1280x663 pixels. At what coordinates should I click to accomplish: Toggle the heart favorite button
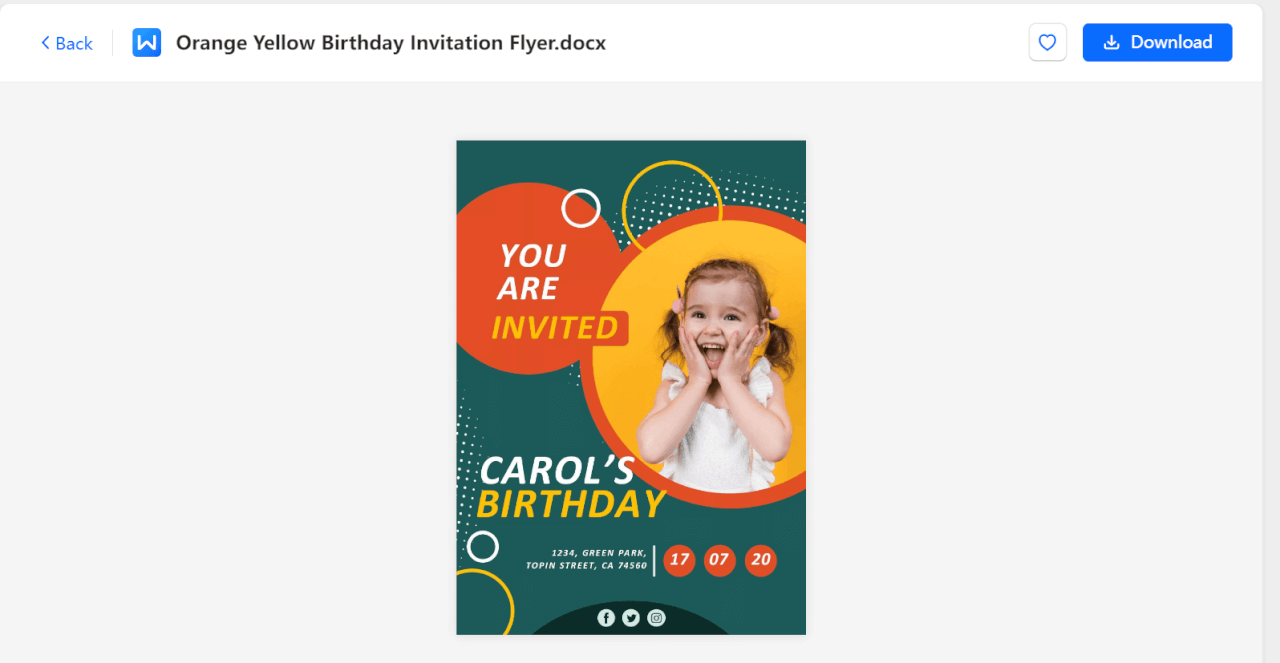(x=1047, y=43)
